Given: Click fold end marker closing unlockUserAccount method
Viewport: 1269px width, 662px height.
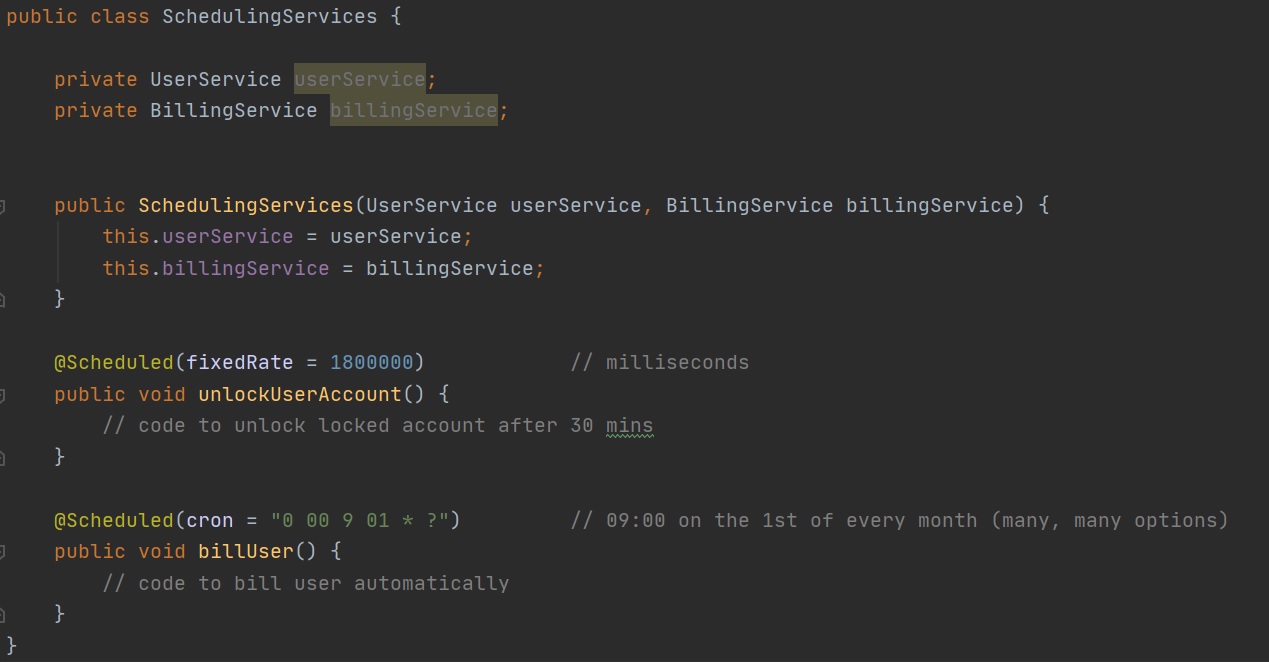Looking at the screenshot, I should [3, 457].
